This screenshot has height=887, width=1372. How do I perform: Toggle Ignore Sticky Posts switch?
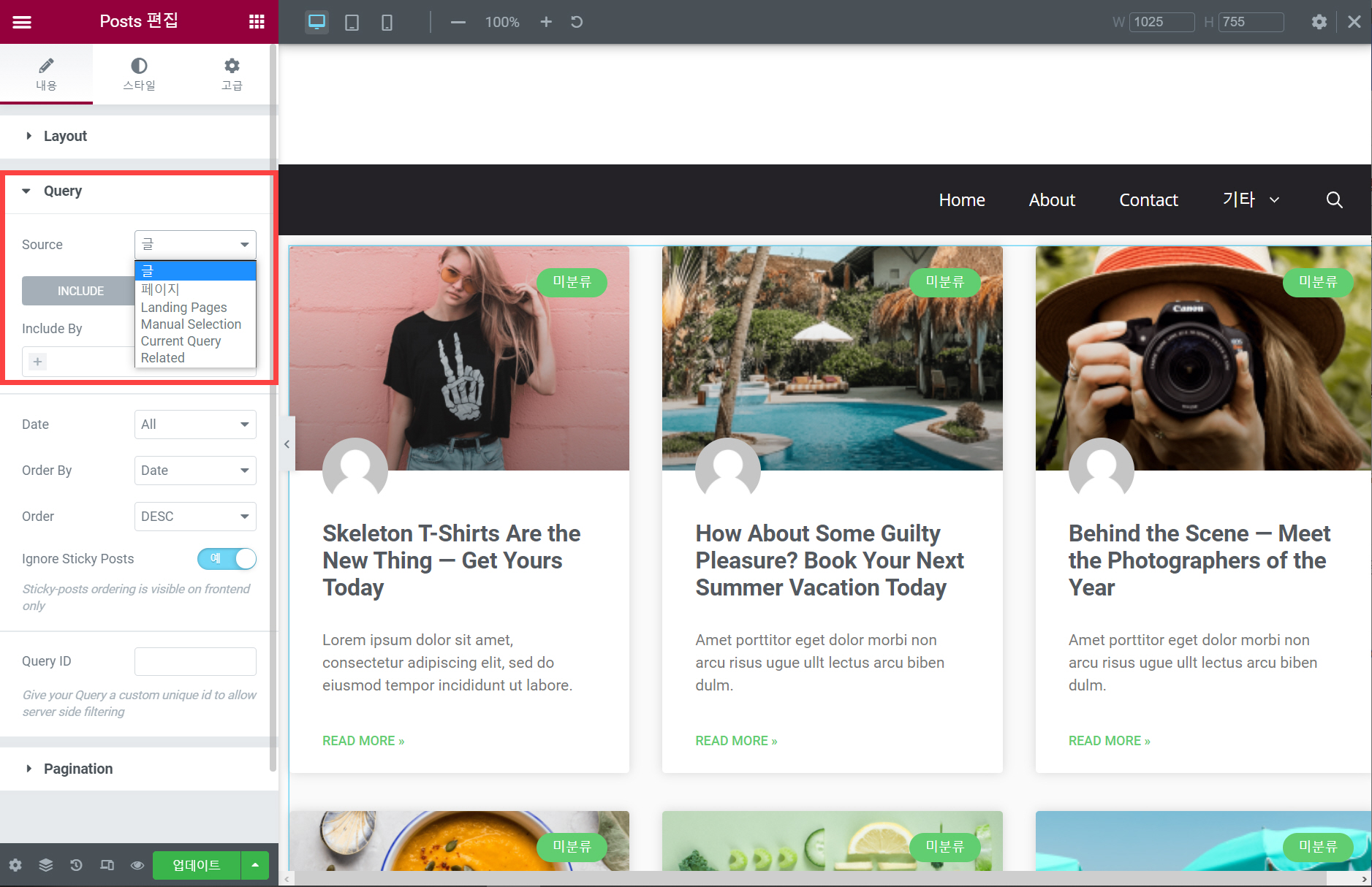click(x=227, y=559)
